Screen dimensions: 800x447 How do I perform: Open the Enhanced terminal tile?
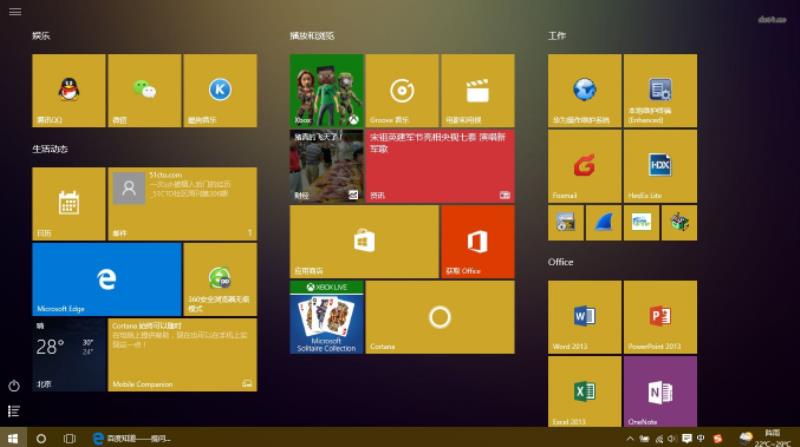(x=660, y=91)
